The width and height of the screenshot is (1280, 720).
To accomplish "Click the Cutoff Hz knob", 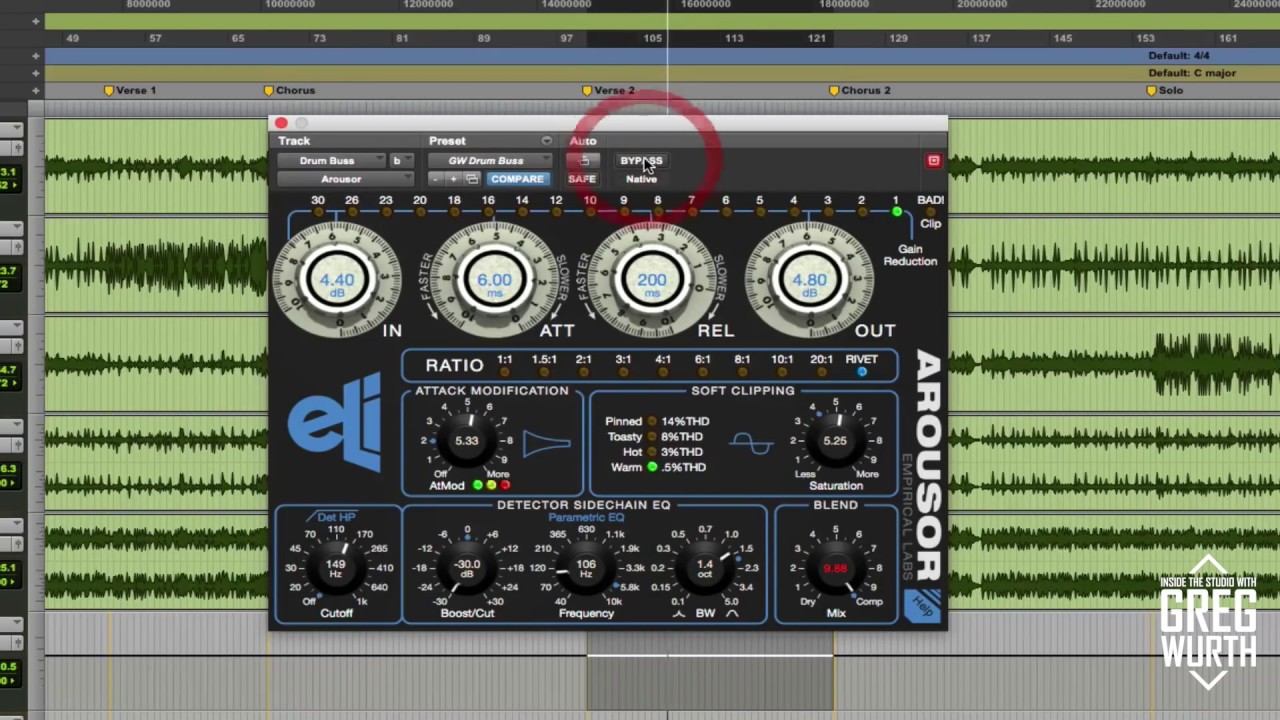I will (x=336, y=568).
